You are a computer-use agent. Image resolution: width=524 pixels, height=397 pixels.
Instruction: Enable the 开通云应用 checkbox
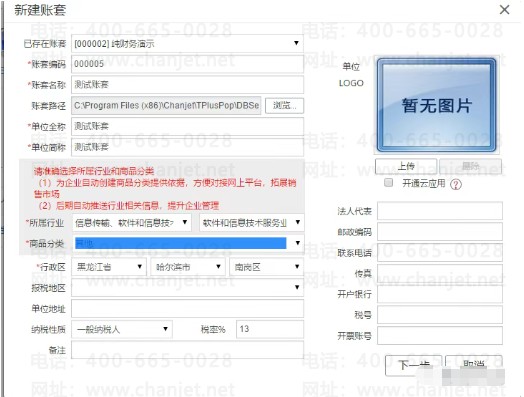click(388, 182)
